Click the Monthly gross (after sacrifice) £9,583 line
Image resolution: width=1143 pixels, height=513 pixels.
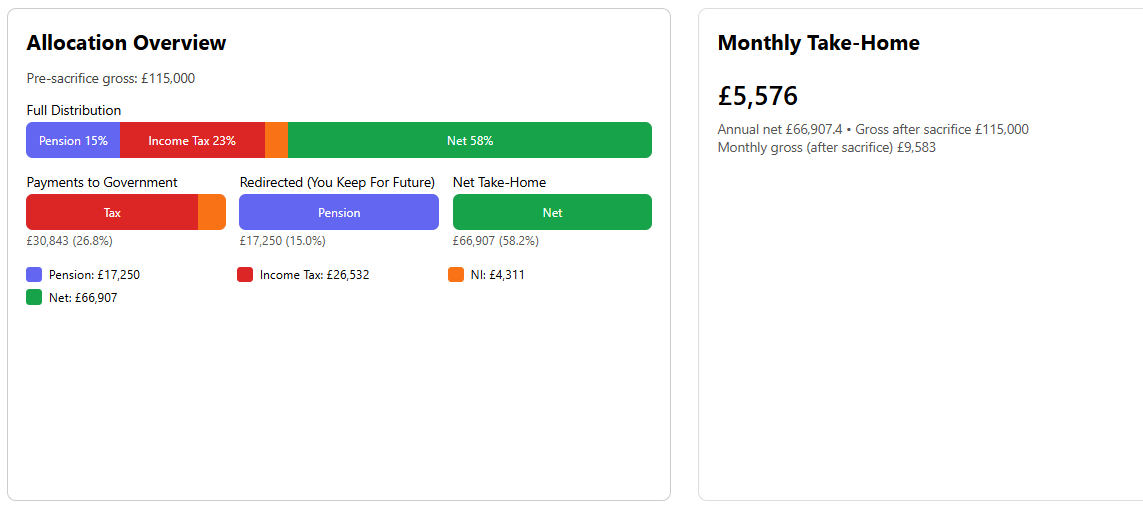coord(827,148)
